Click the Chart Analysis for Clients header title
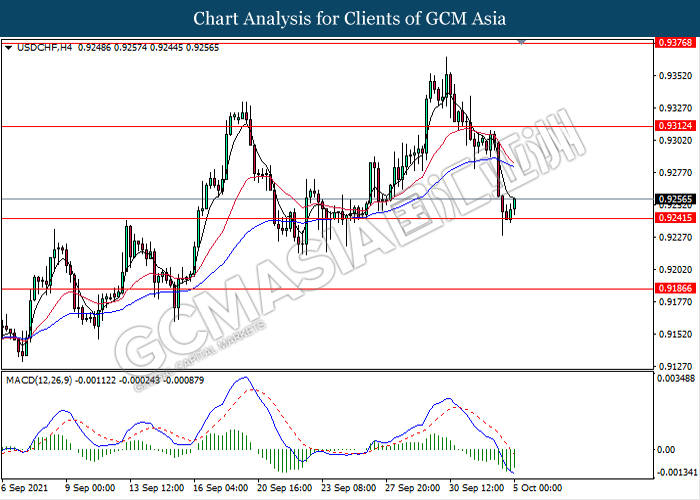700x500 pixels. pyautogui.click(x=350, y=18)
